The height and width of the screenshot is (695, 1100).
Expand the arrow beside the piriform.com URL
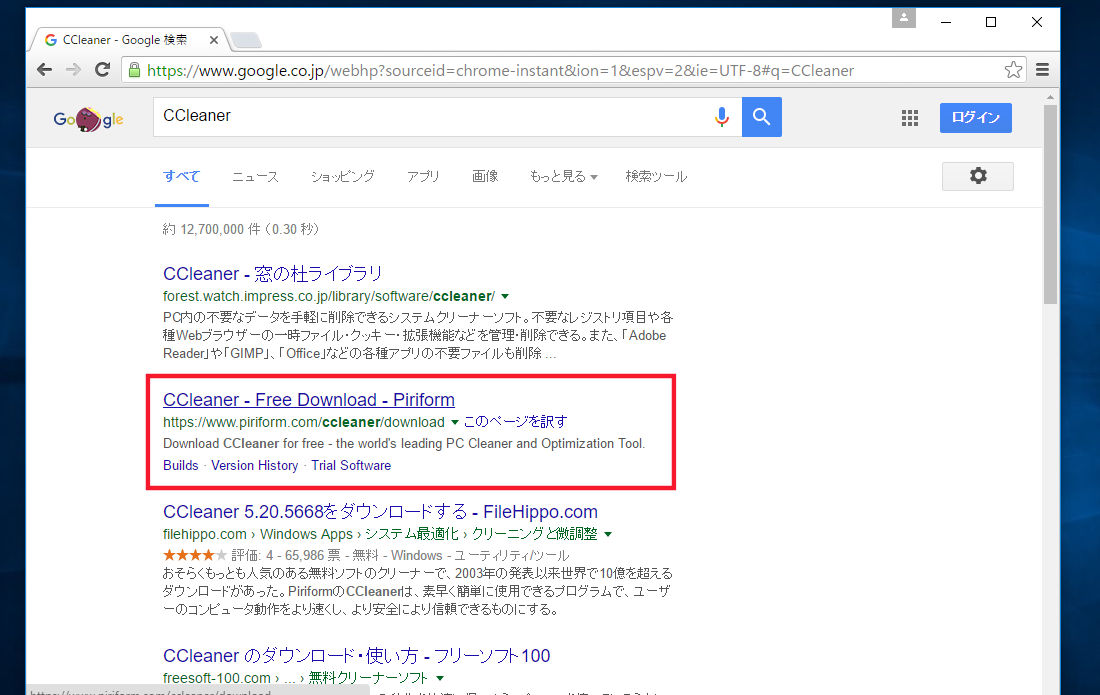point(455,422)
